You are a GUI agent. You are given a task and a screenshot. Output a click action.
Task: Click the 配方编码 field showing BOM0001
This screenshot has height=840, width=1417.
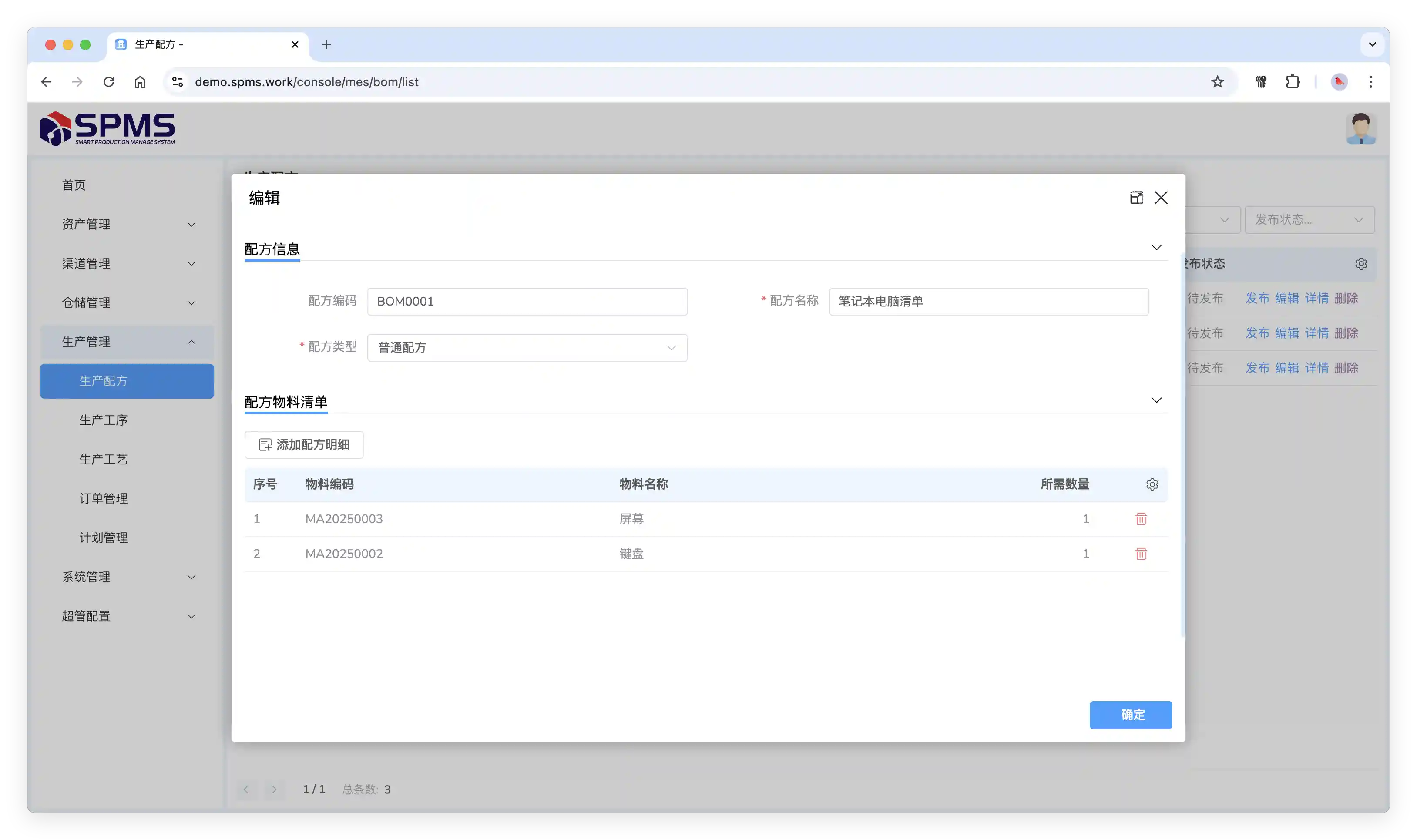pos(527,302)
